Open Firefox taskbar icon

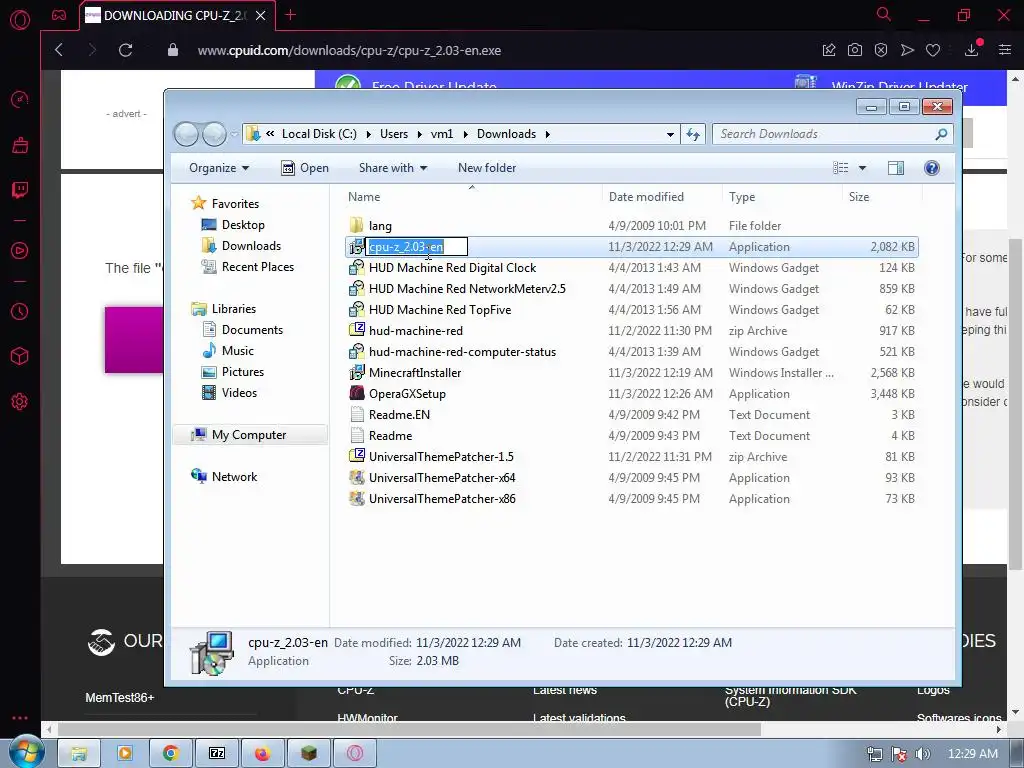pos(263,753)
